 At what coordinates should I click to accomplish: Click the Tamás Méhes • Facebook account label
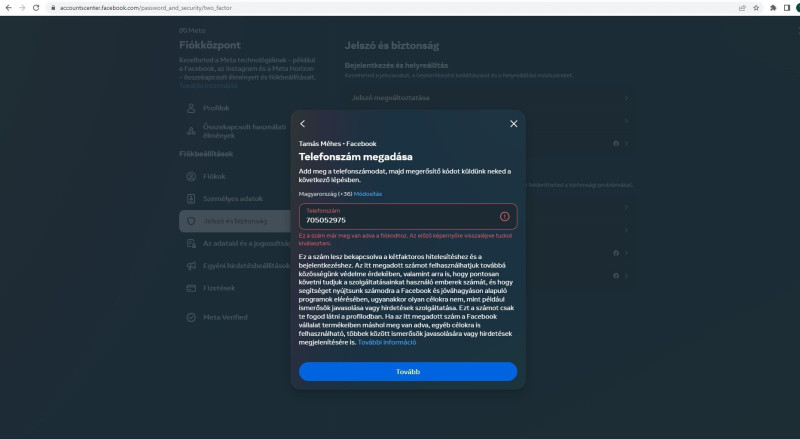click(x=337, y=144)
